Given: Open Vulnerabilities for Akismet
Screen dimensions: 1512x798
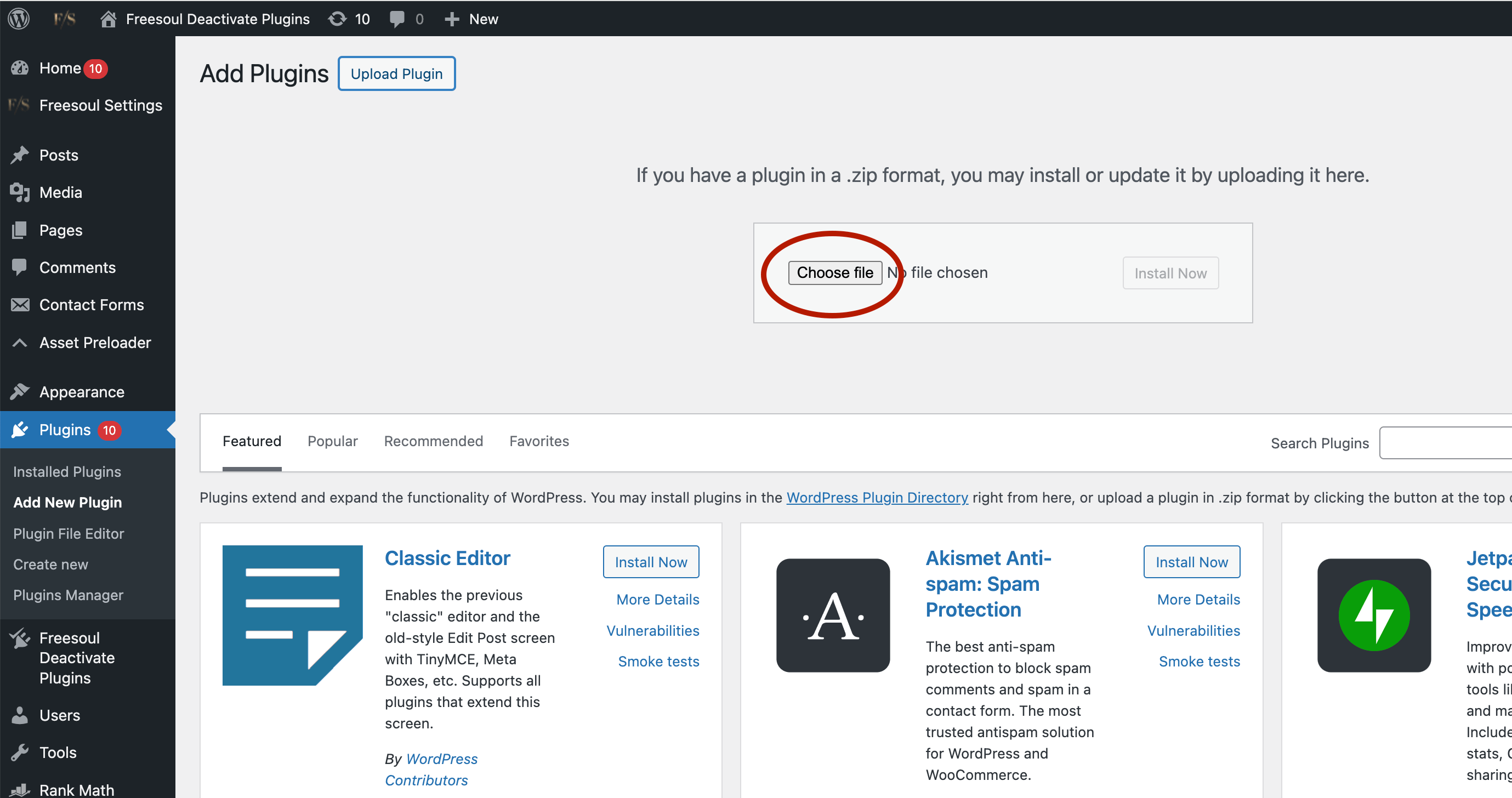Looking at the screenshot, I should click(1194, 630).
